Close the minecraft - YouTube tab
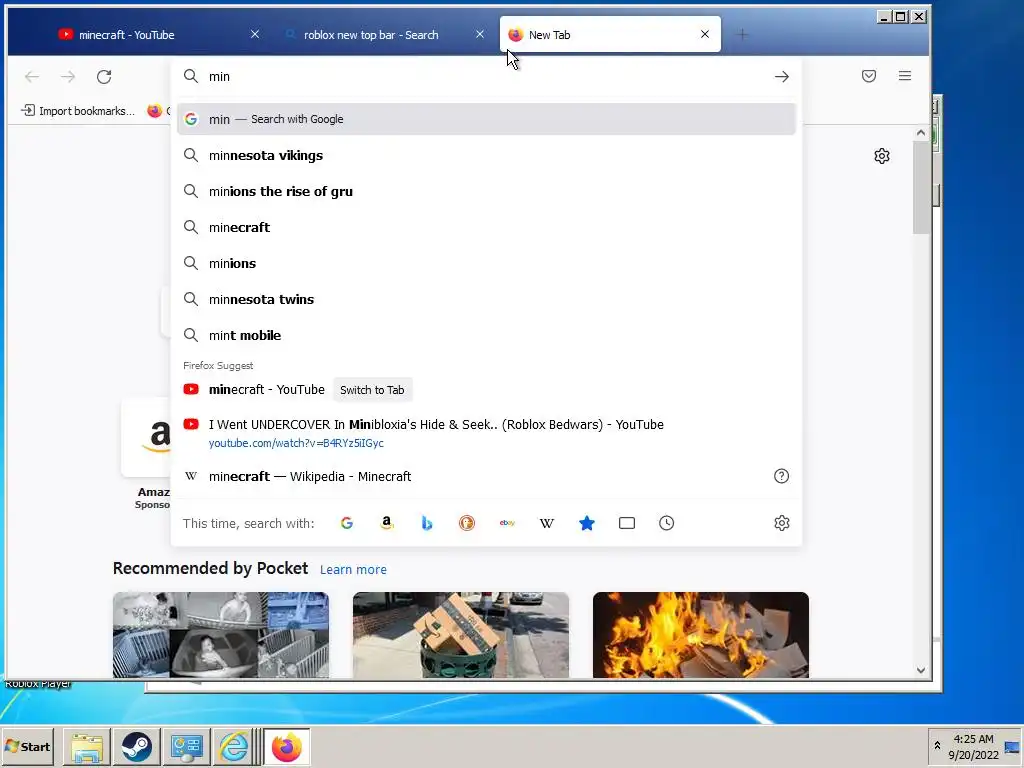The height and width of the screenshot is (768, 1024). tap(255, 34)
